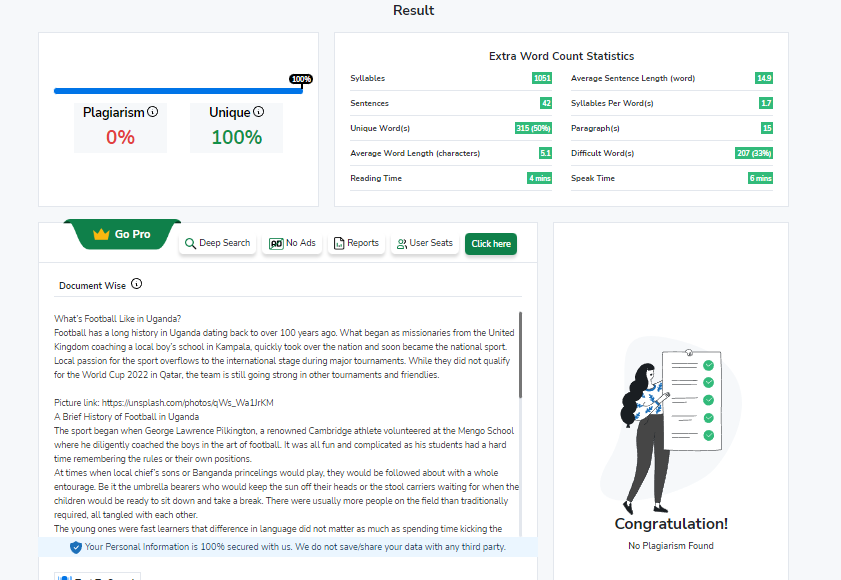Viewport: 841px width, 580px height.
Task: Click the 100% progress bar marker
Action: 301,79
